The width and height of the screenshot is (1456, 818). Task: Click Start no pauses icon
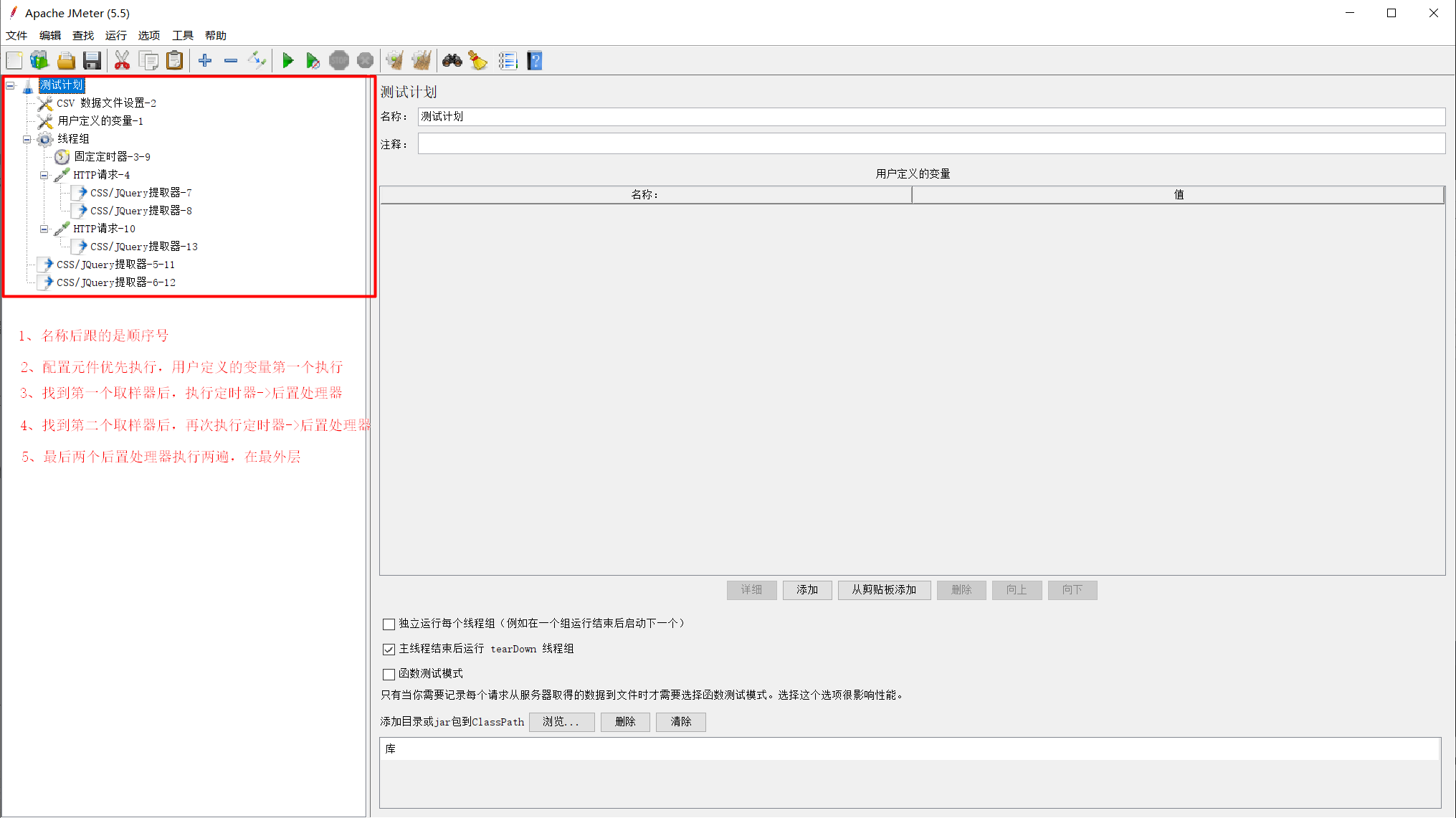click(313, 61)
